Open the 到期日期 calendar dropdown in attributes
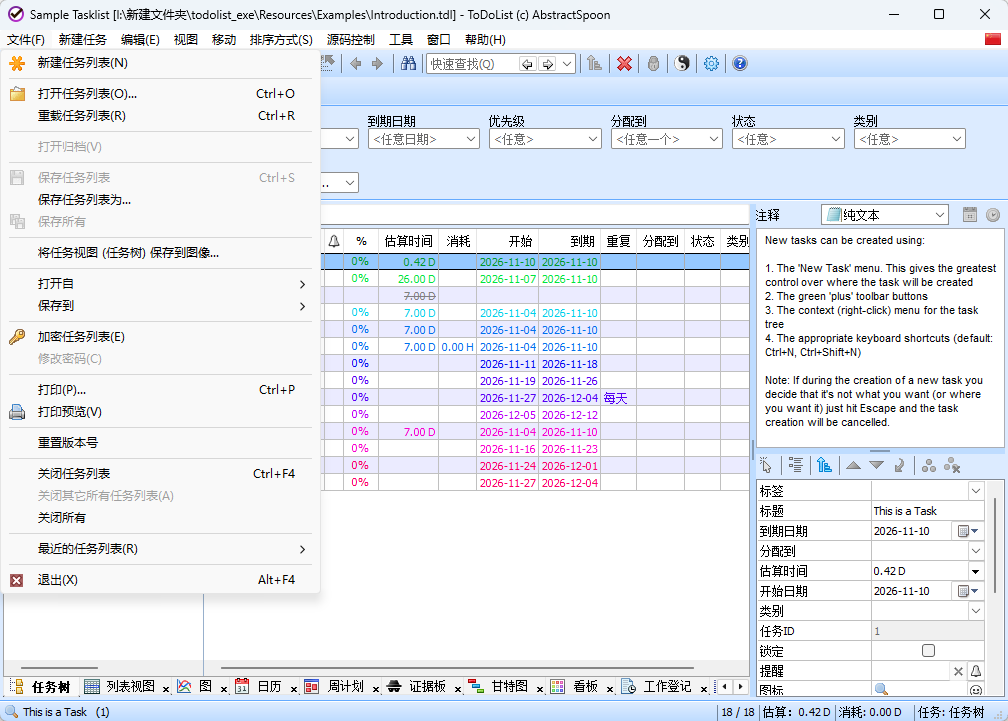This screenshot has width=1008, height=721. [x=968, y=531]
